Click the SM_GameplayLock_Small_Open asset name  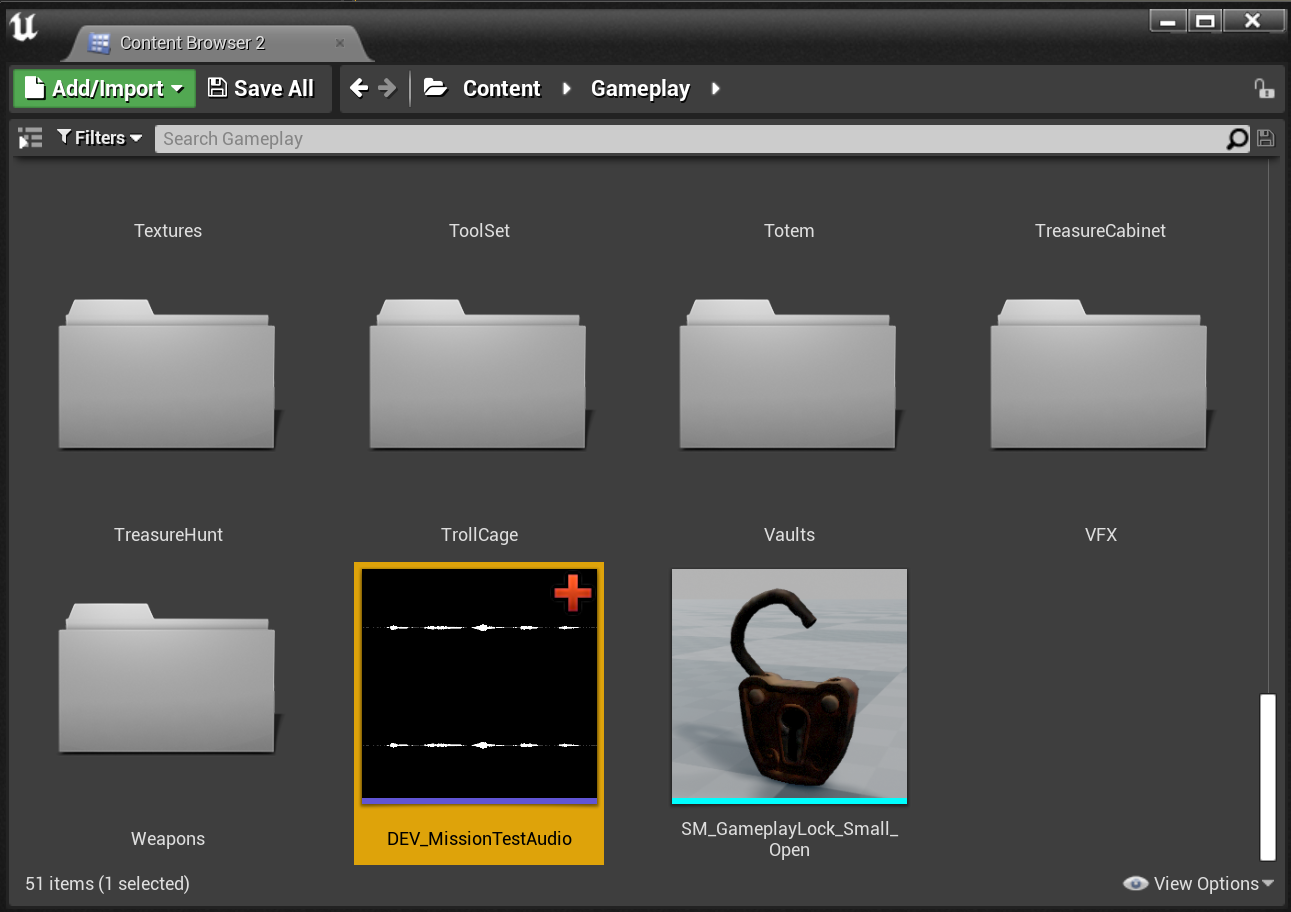click(789, 840)
